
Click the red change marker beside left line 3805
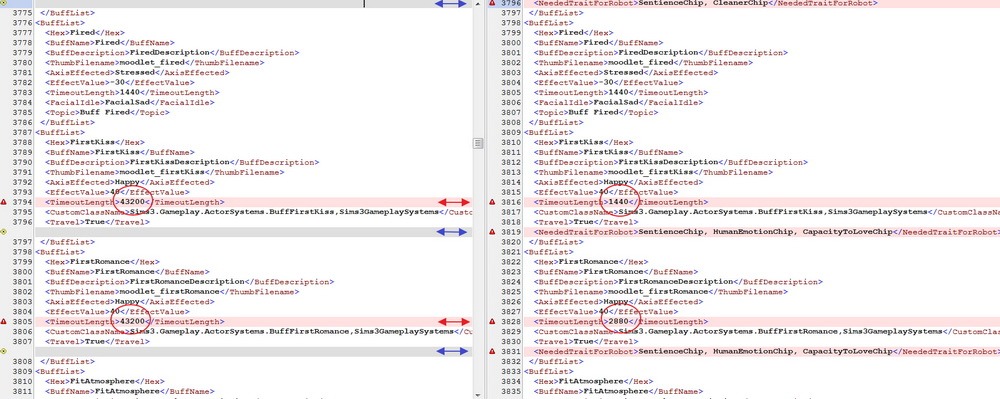4,322
